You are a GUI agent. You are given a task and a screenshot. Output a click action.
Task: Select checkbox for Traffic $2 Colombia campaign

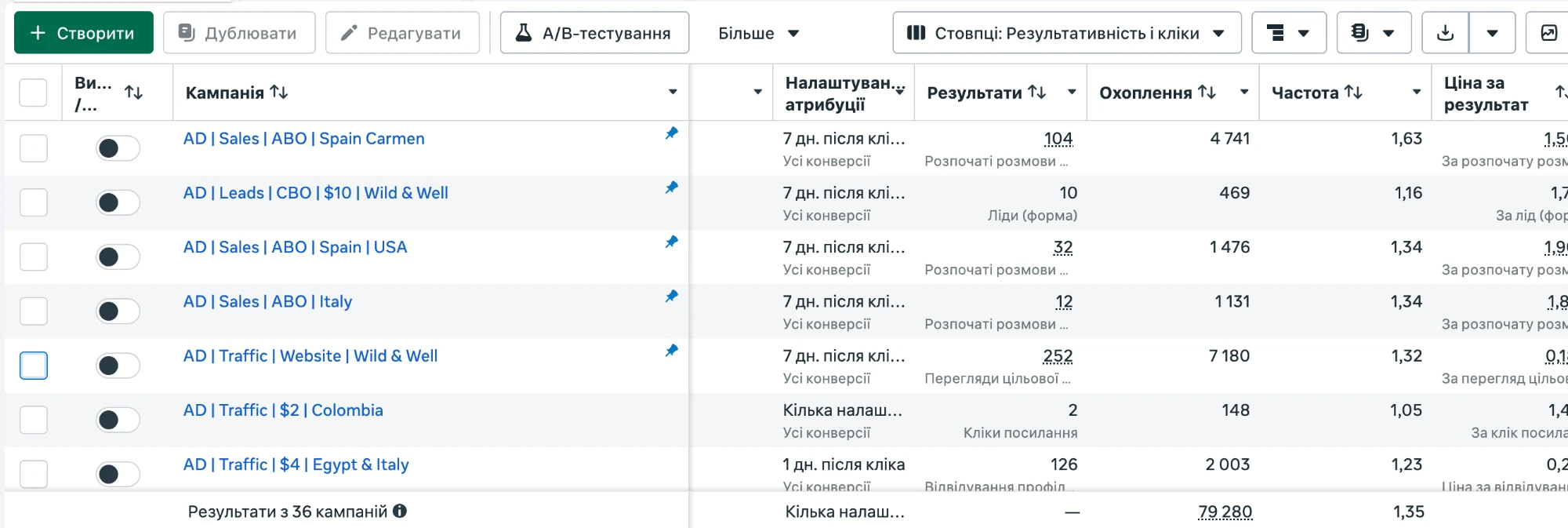[x=33, y=420]
